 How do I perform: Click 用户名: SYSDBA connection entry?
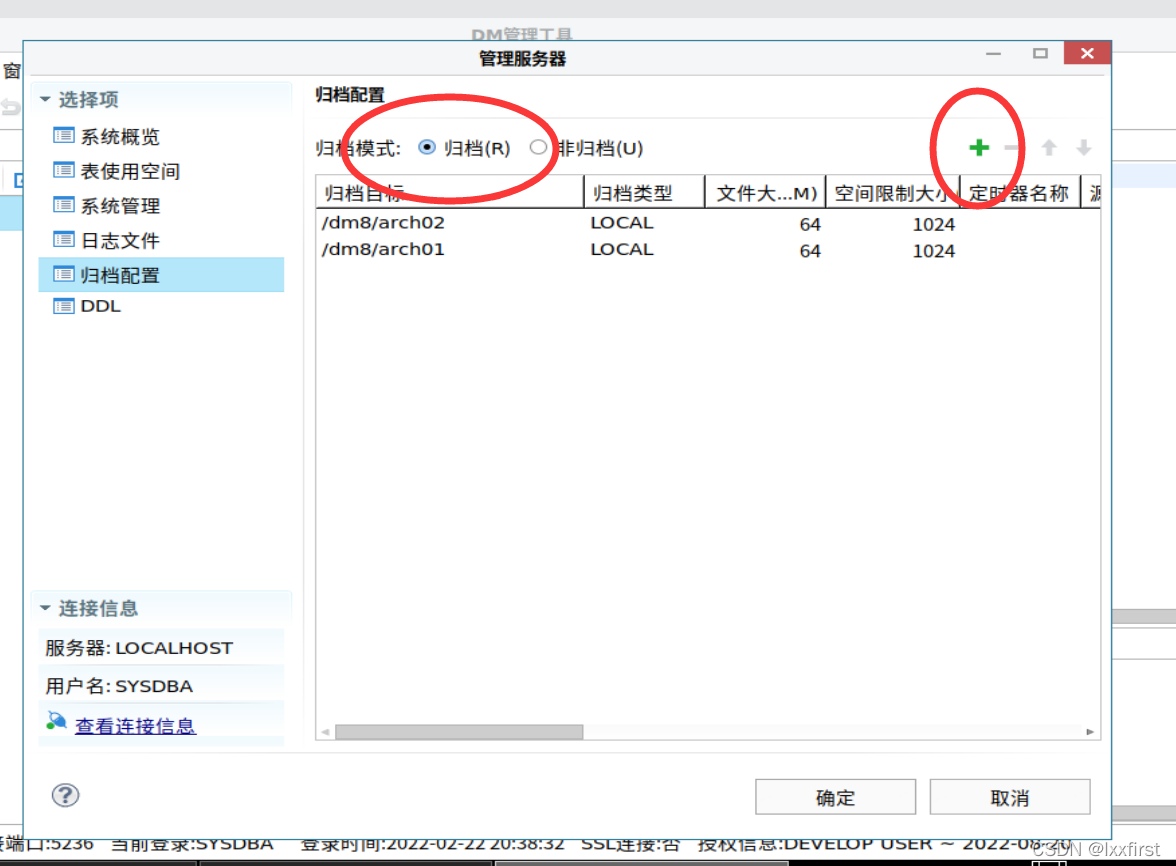coord(161,685)
